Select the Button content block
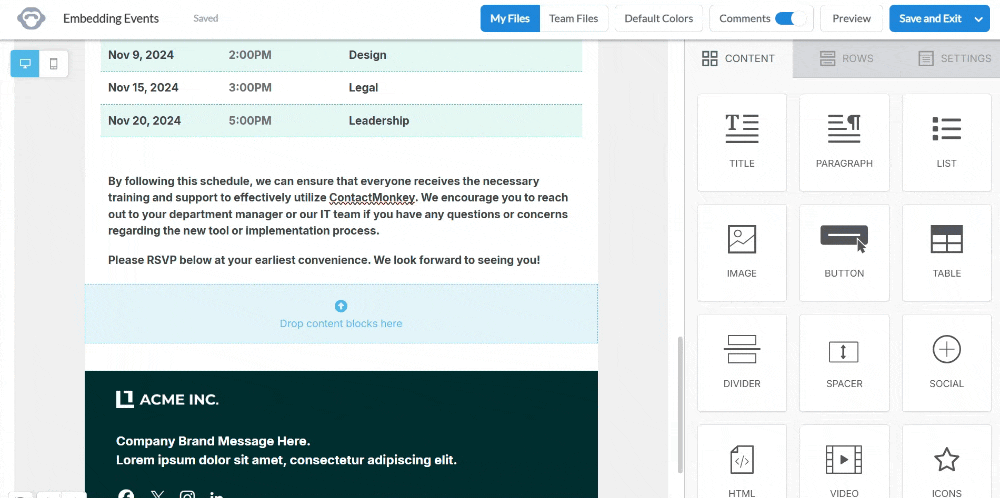Screen dimensions: 1000x498 844,253
